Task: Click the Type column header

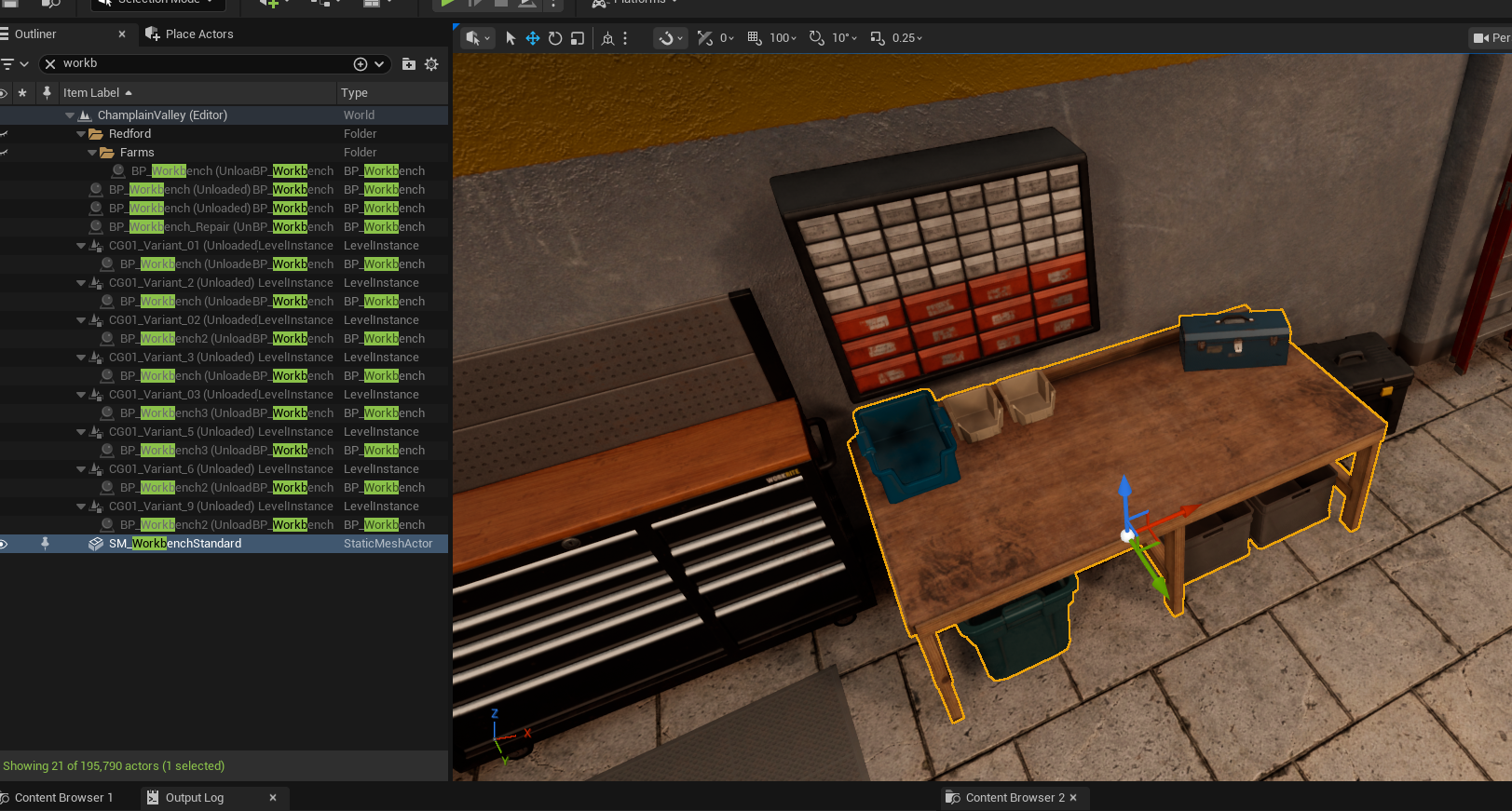Action: [354, 93]
